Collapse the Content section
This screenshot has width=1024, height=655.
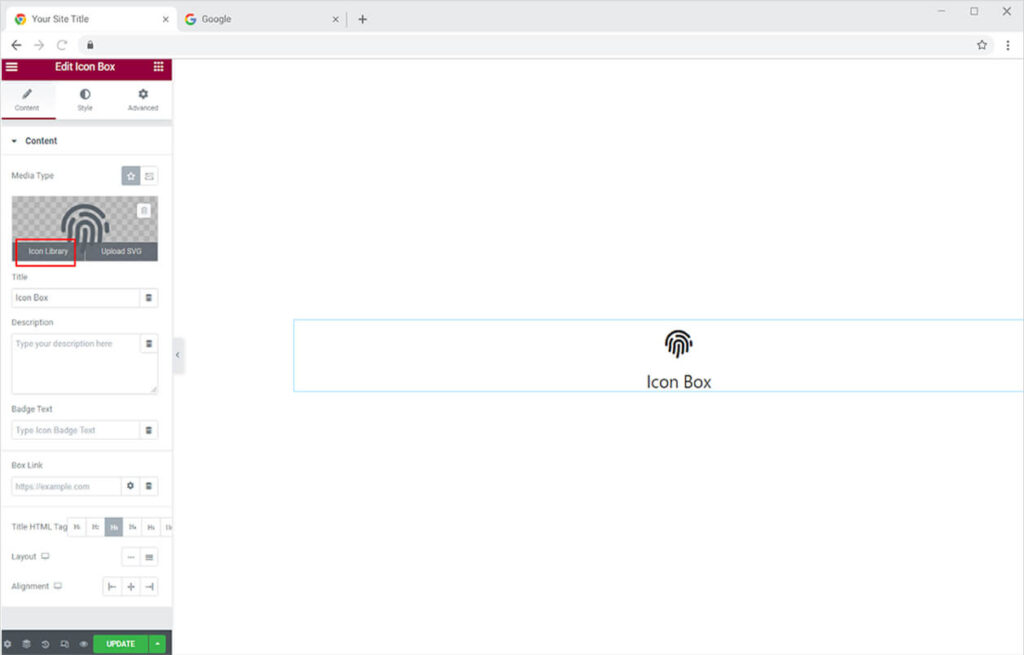14,141
